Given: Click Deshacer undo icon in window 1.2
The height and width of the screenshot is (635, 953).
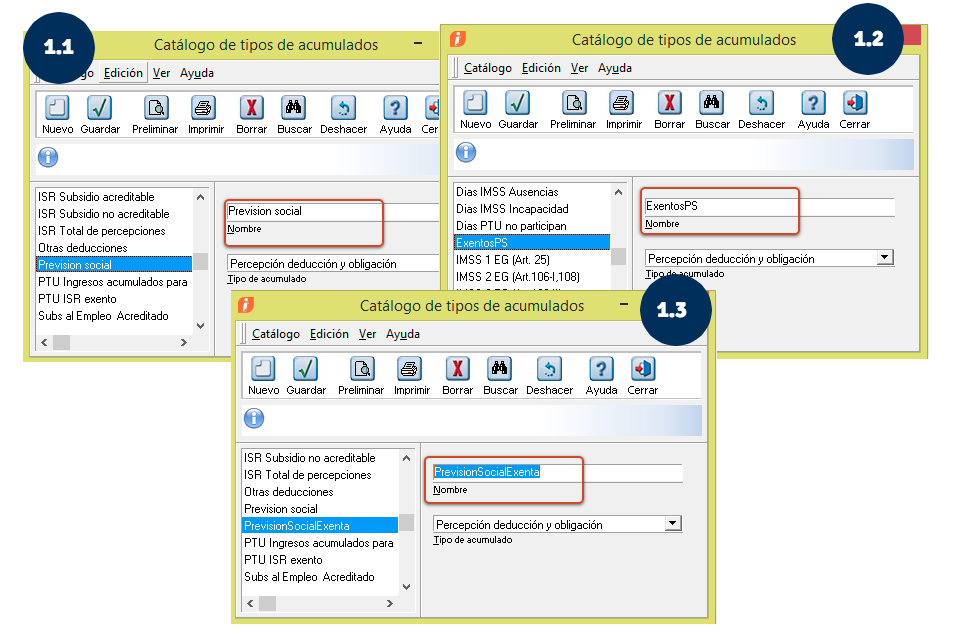Looking at the screenshot, I should [761, 103].
